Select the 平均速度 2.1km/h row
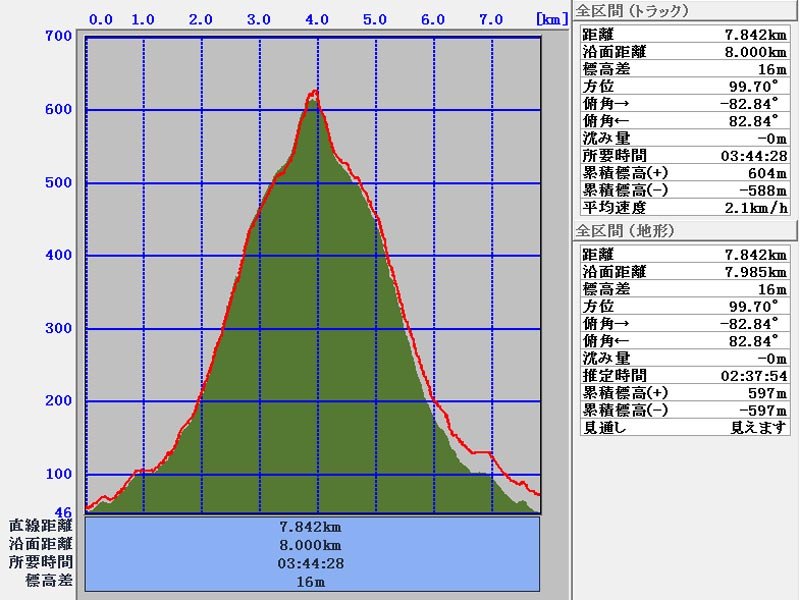Image resolution: width=800 pixels, height=600 pixels. pos(684,208)
